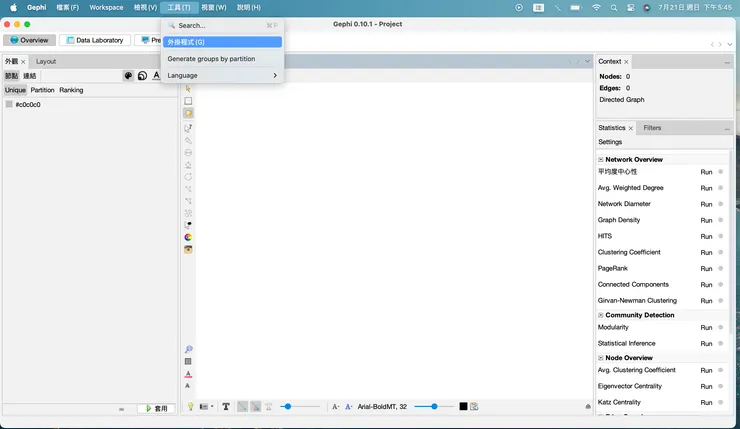The image size is (740, 429).
Task: Take a screenshot with camera icon
Action: point(188,249)
